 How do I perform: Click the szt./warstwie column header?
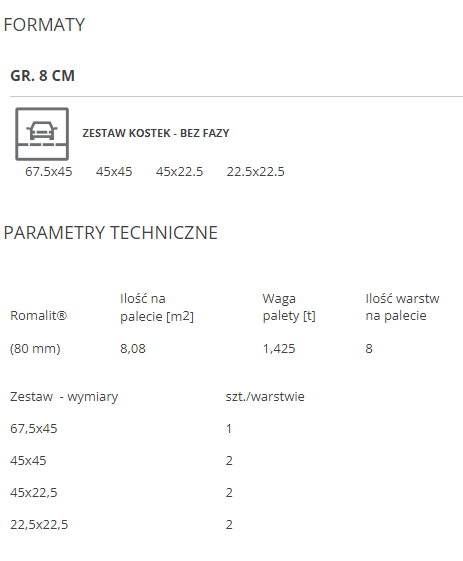coord(265,396)
